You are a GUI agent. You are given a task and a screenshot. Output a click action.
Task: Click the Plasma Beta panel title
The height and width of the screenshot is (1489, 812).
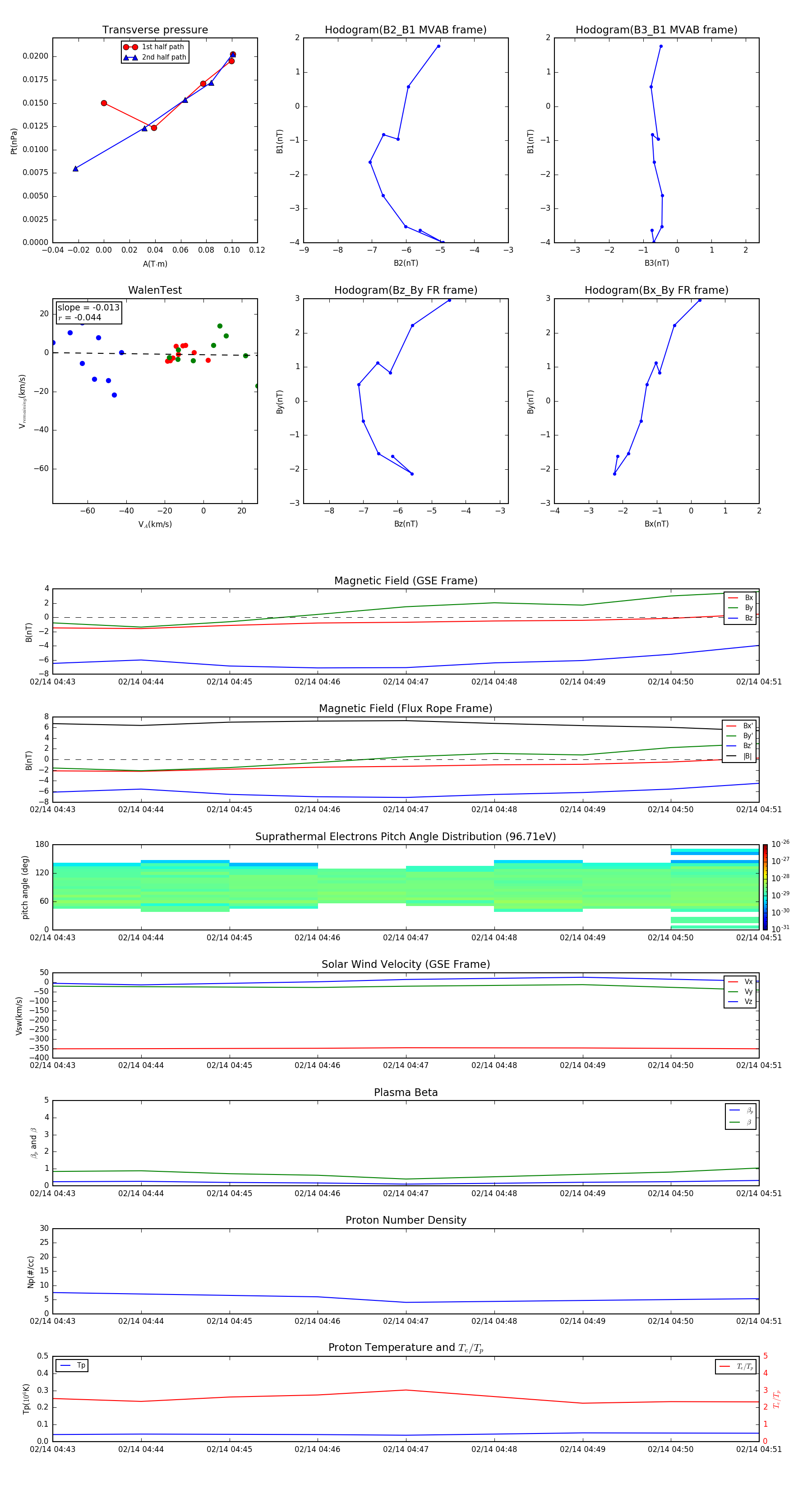pyautogui.click(x=406, y=1092)
